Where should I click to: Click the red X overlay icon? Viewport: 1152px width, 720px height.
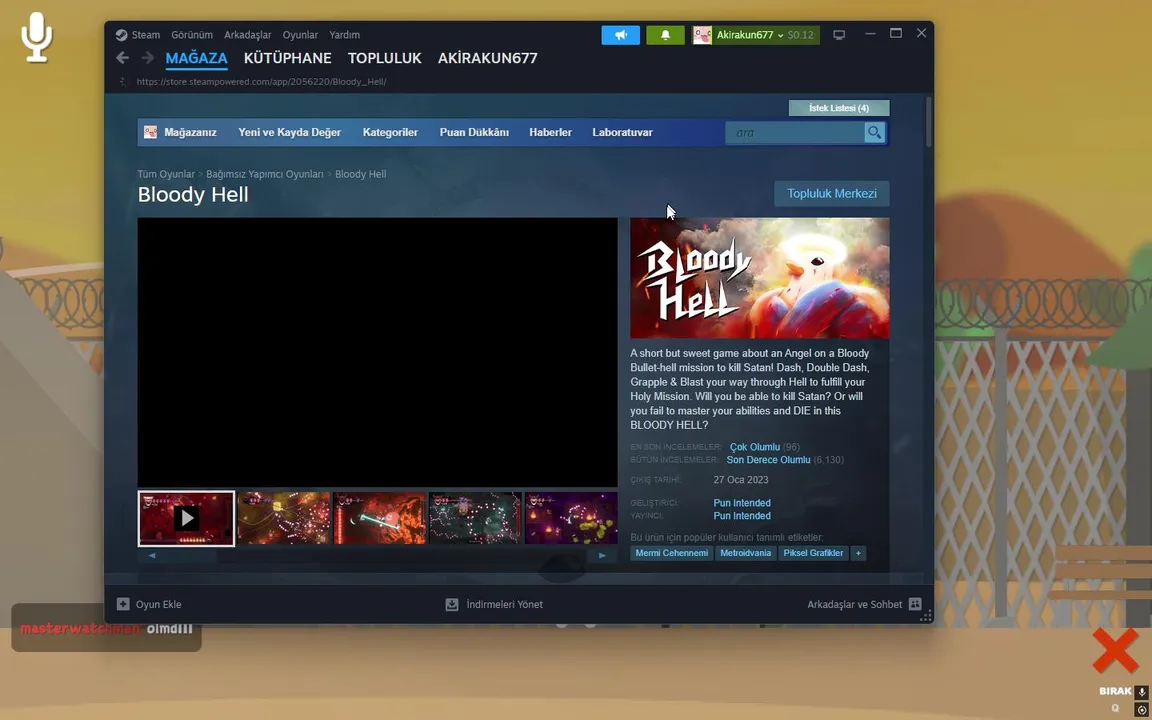click(1115, 650)
